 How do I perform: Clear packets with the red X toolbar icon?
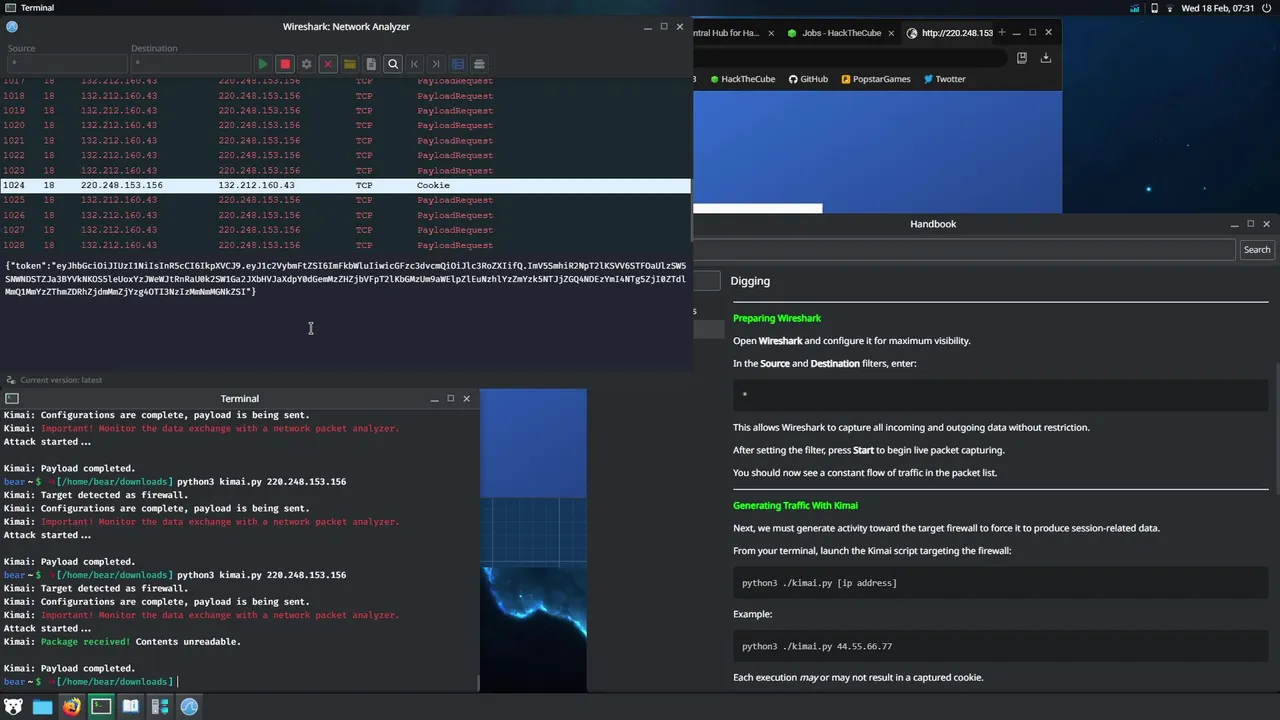point(328,64)
